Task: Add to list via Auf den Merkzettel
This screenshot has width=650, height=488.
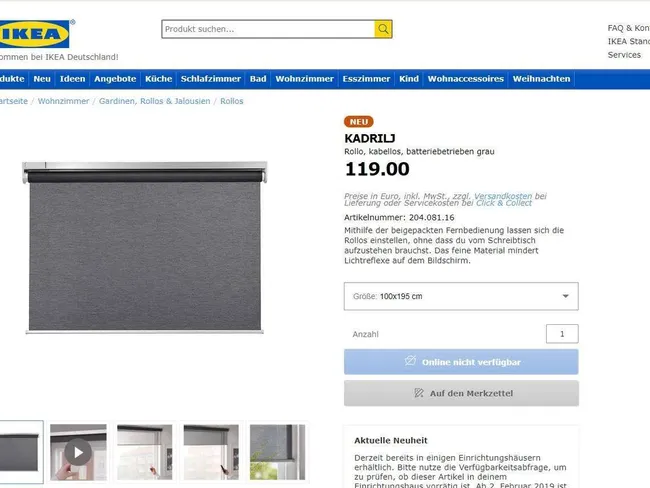Action: pyautogui.click(x=461, y=393)
